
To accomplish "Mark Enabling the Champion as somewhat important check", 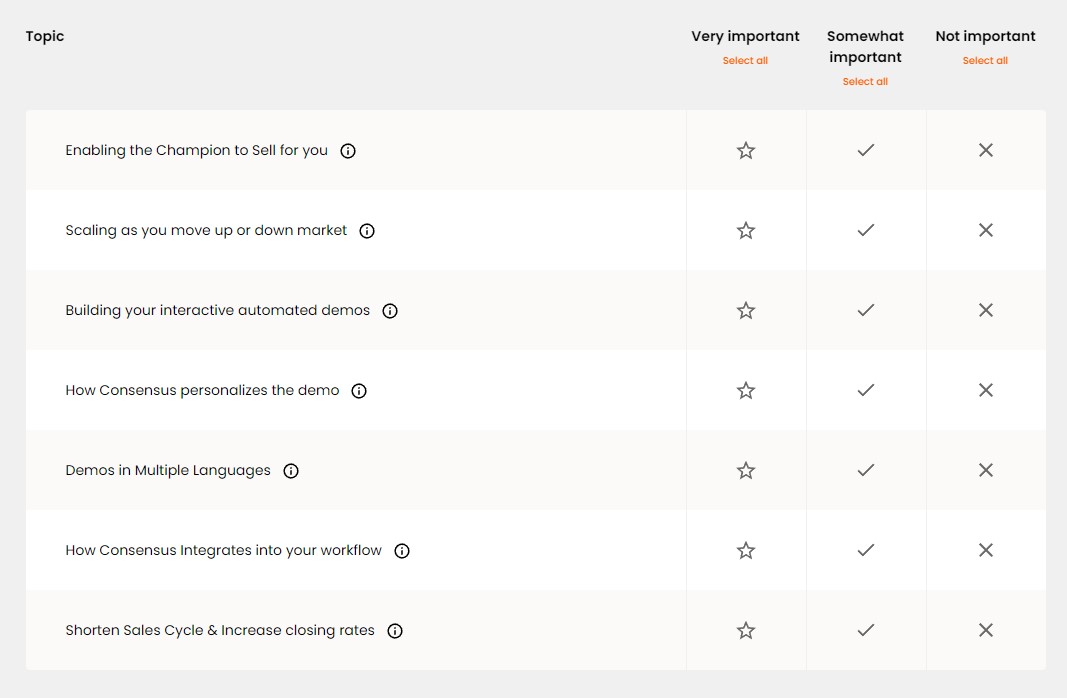I will (x=866, y=150).
